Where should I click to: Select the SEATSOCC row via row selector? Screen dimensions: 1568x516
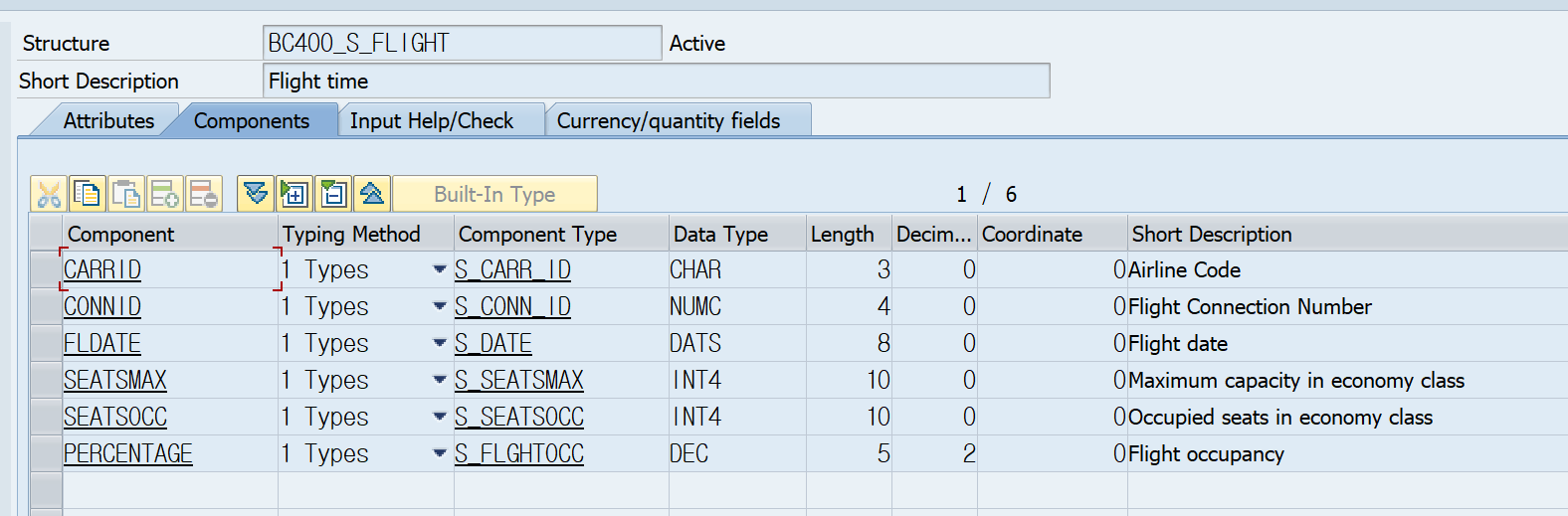(46, 417)
